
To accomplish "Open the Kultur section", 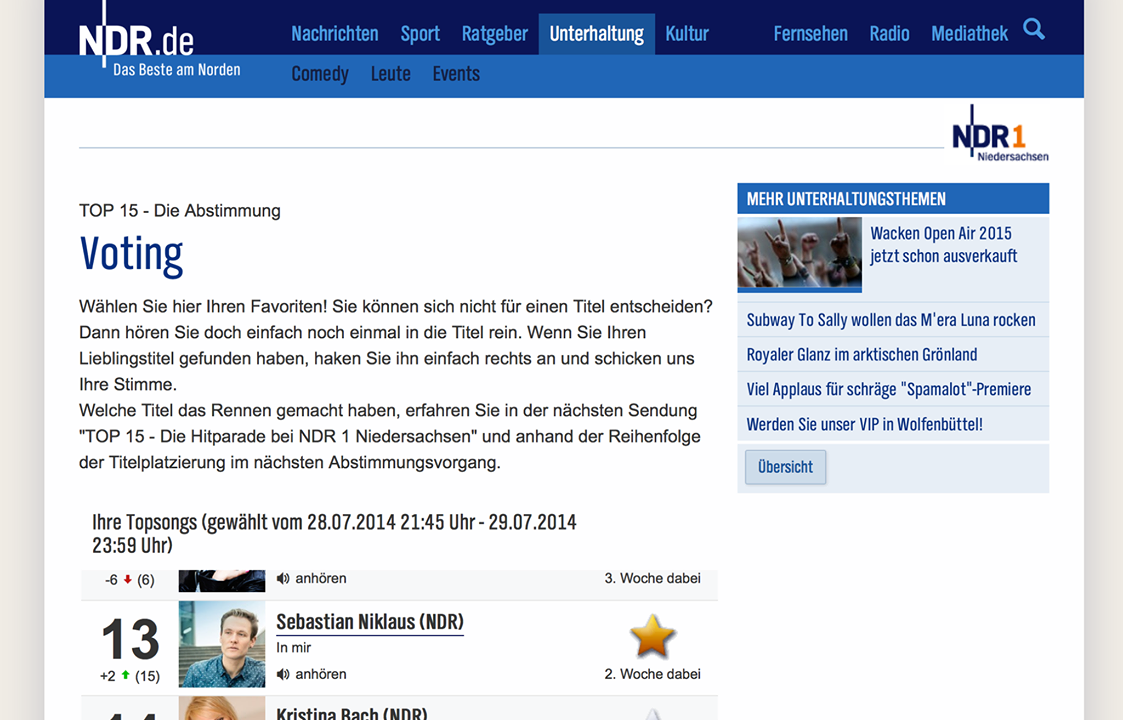I will (687, 34).
